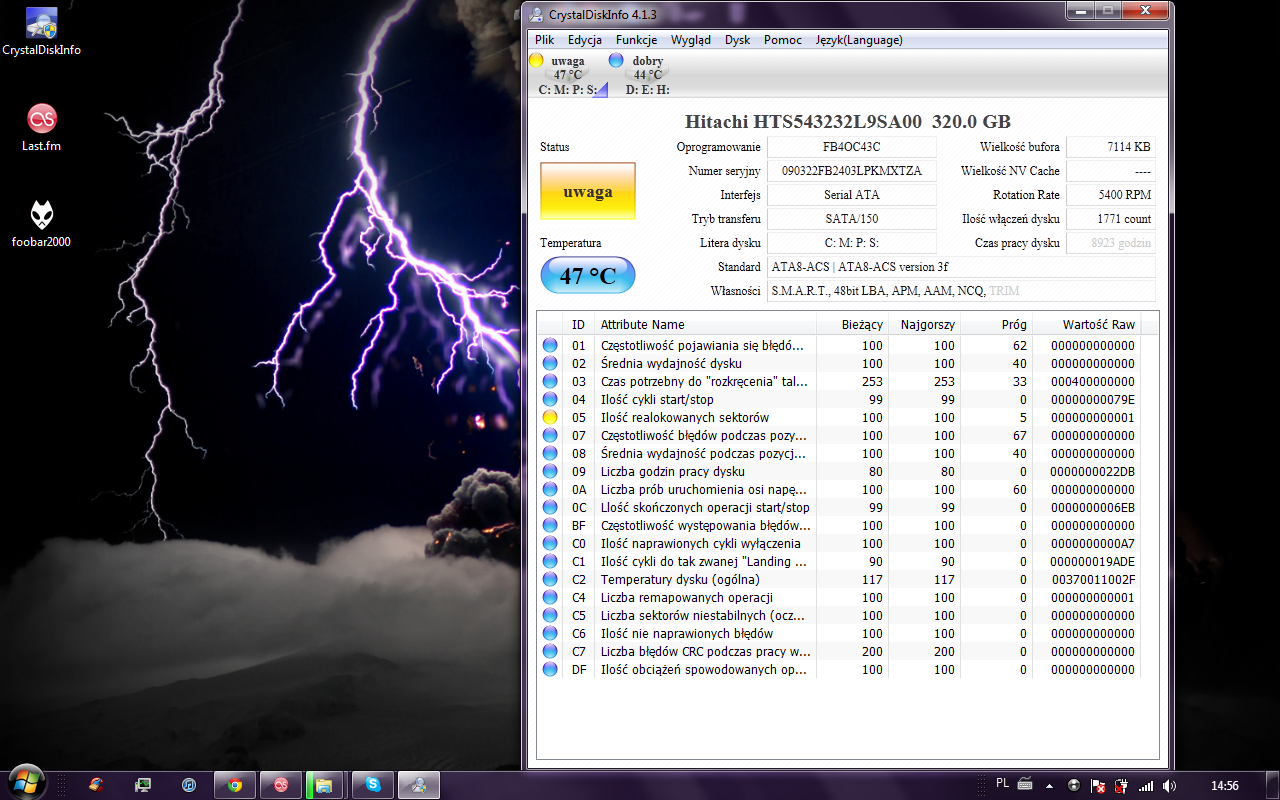This screenshot has height=800, width=1280.
Task: Click the buffer size value '7114 KB'
Action: point(1111,147)
